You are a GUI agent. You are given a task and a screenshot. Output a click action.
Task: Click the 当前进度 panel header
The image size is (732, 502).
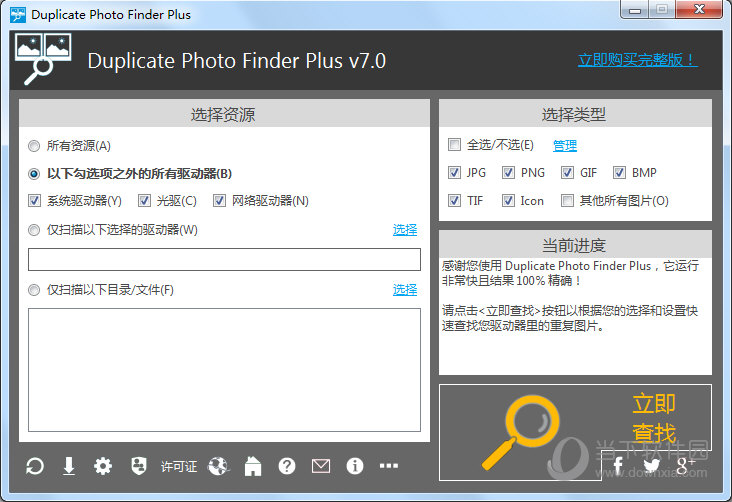pyautogui.click(x=575, y=245)
